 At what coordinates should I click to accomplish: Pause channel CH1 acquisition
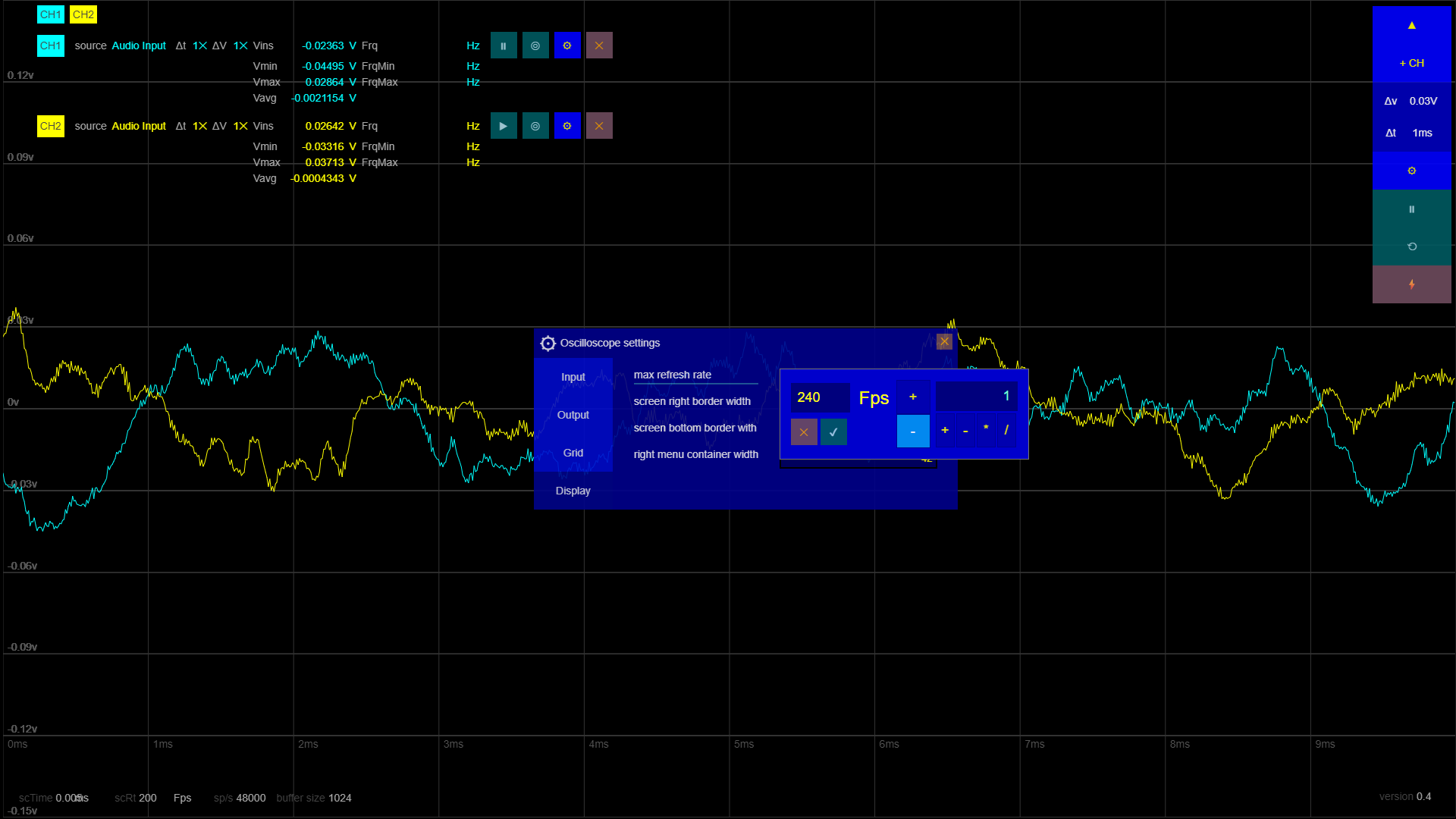(504, 45)
